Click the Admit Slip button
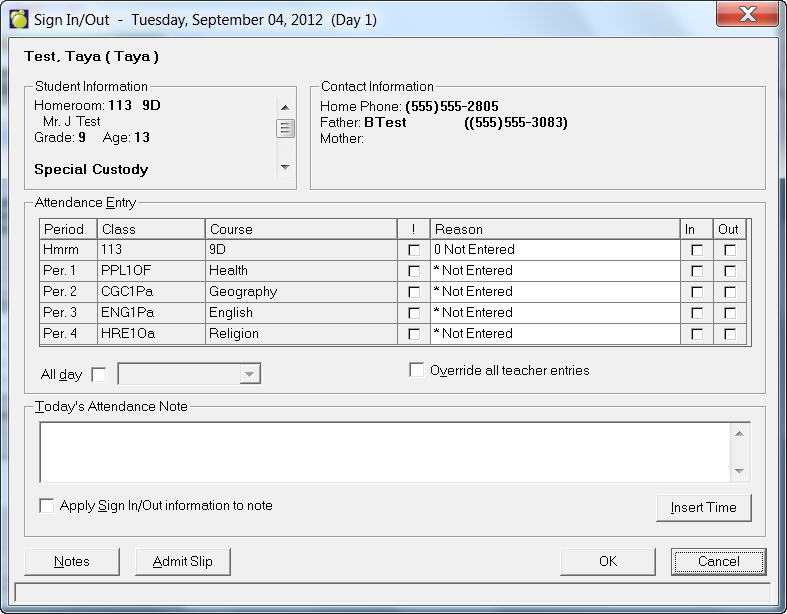 tap(182, 562)
